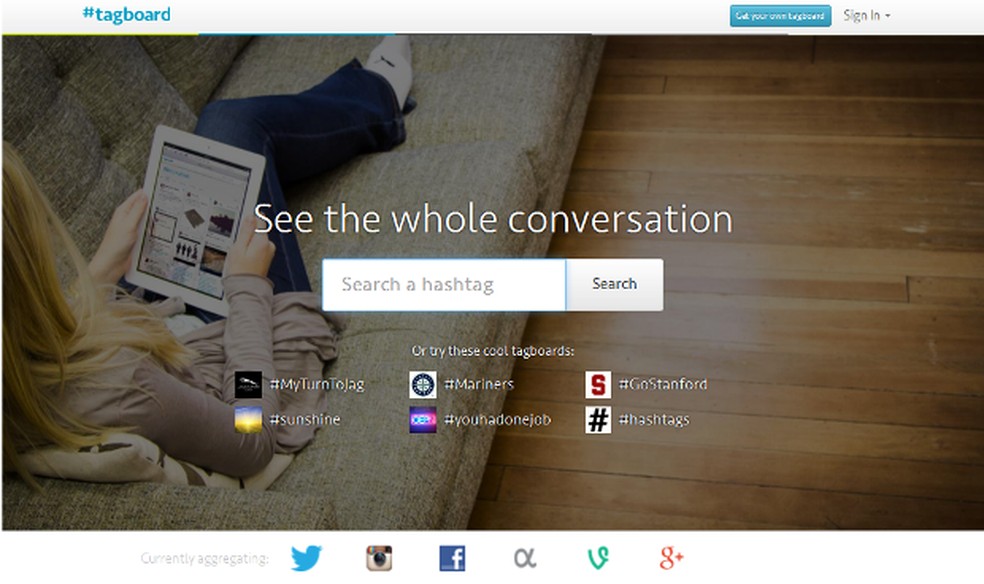Select the Facebook icon

[452, 558]
